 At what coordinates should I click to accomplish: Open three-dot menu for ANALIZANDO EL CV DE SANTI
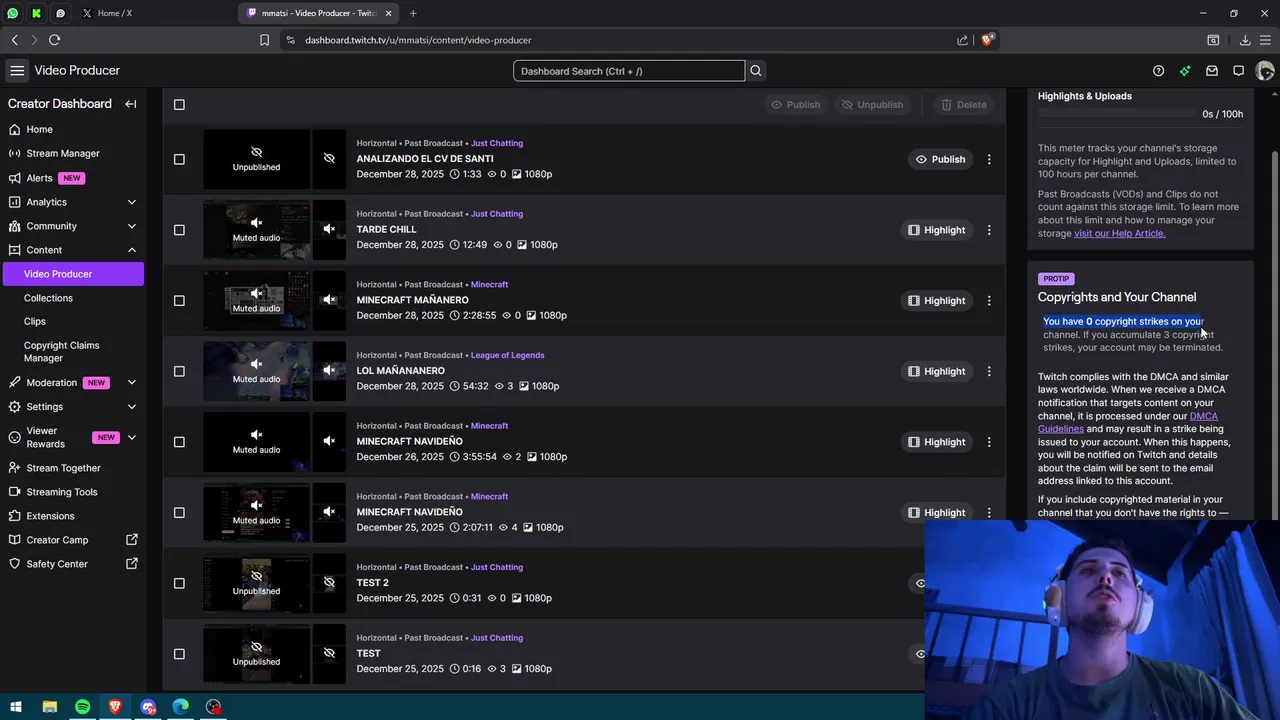[x=989, y=159]
